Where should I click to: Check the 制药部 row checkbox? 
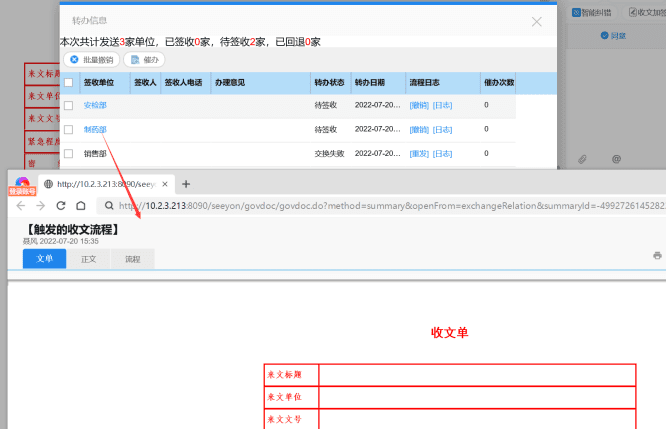point(68,130)
